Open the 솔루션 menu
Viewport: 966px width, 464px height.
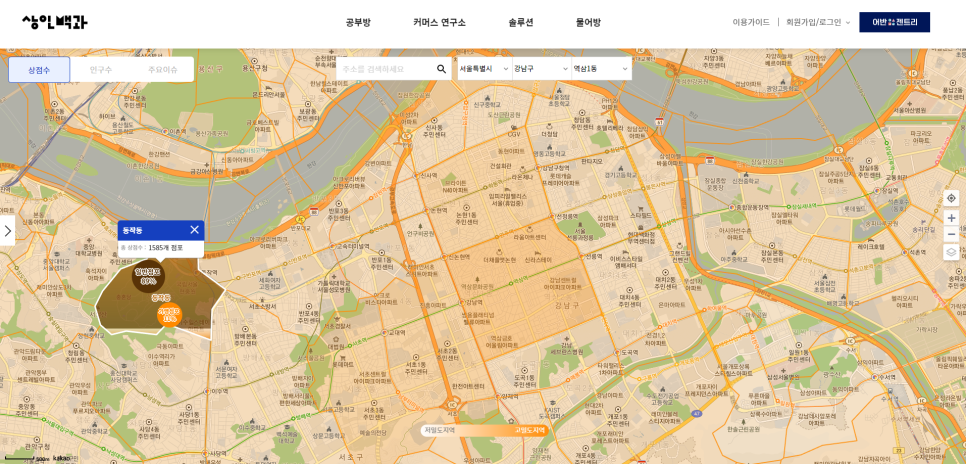pos(521,23)
